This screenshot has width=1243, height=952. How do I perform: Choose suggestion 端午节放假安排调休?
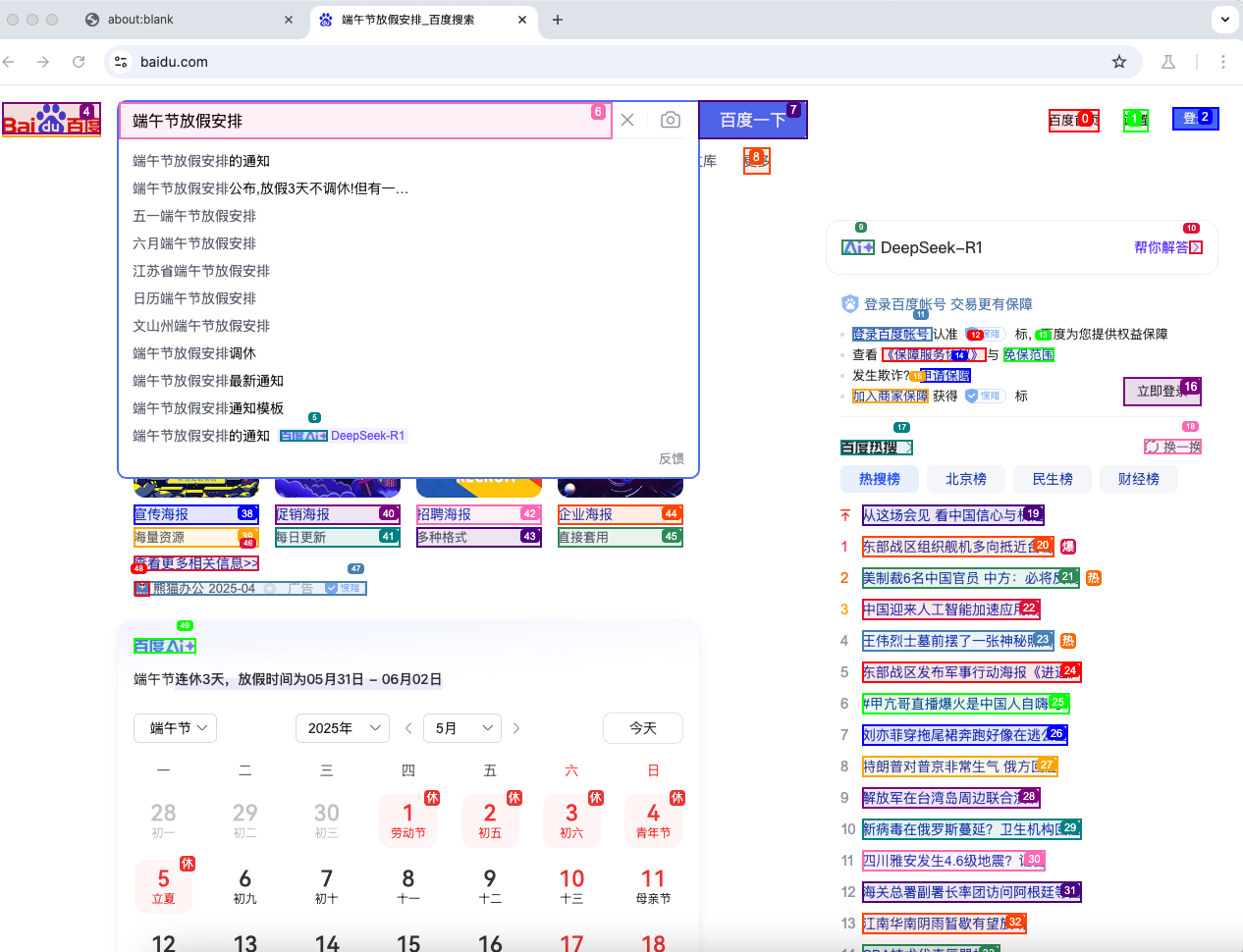pyautogui.click(x=408, y=353)
